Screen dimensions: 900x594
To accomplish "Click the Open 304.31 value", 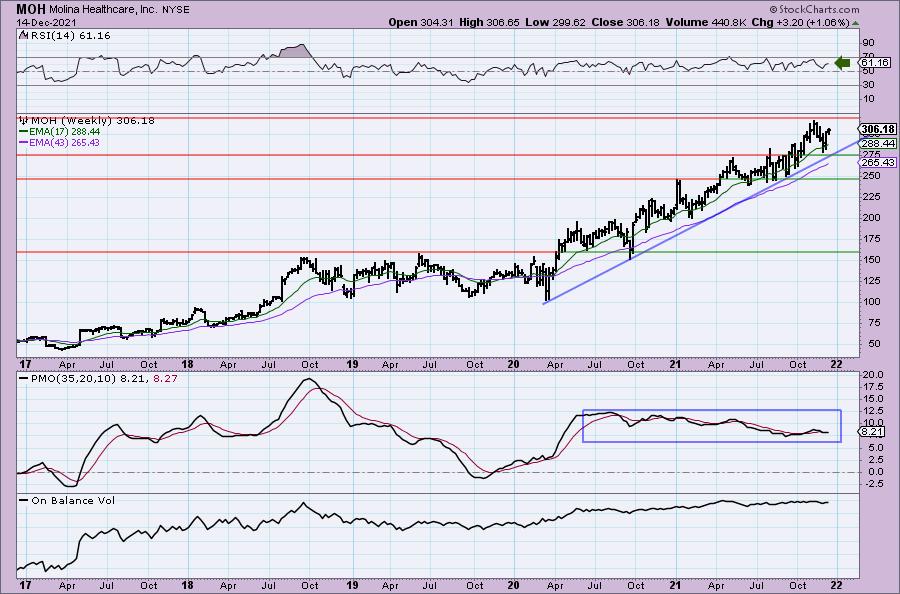I will tap(421, 22).
